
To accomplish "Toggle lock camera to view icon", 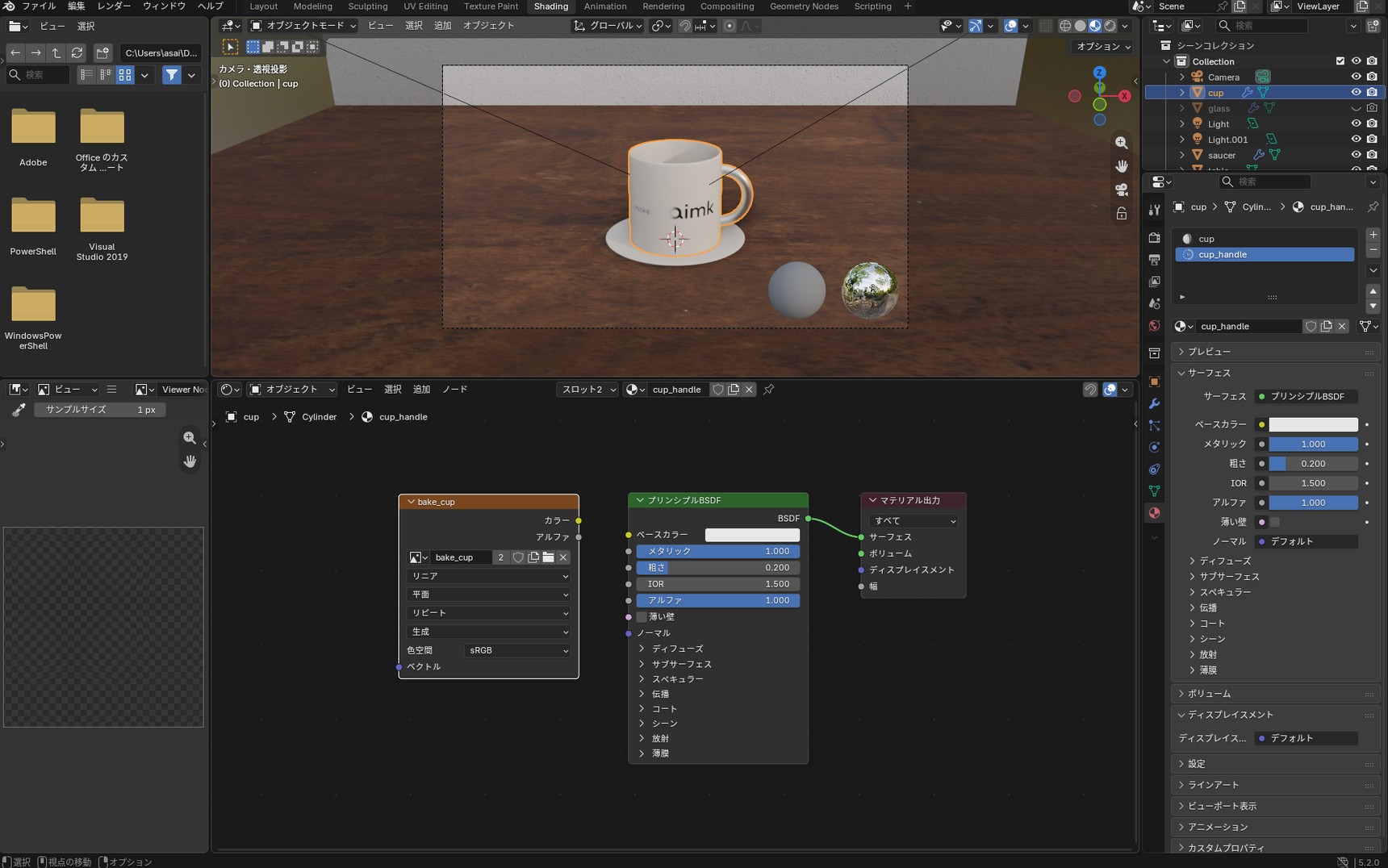I will [x=1121, y=214].
